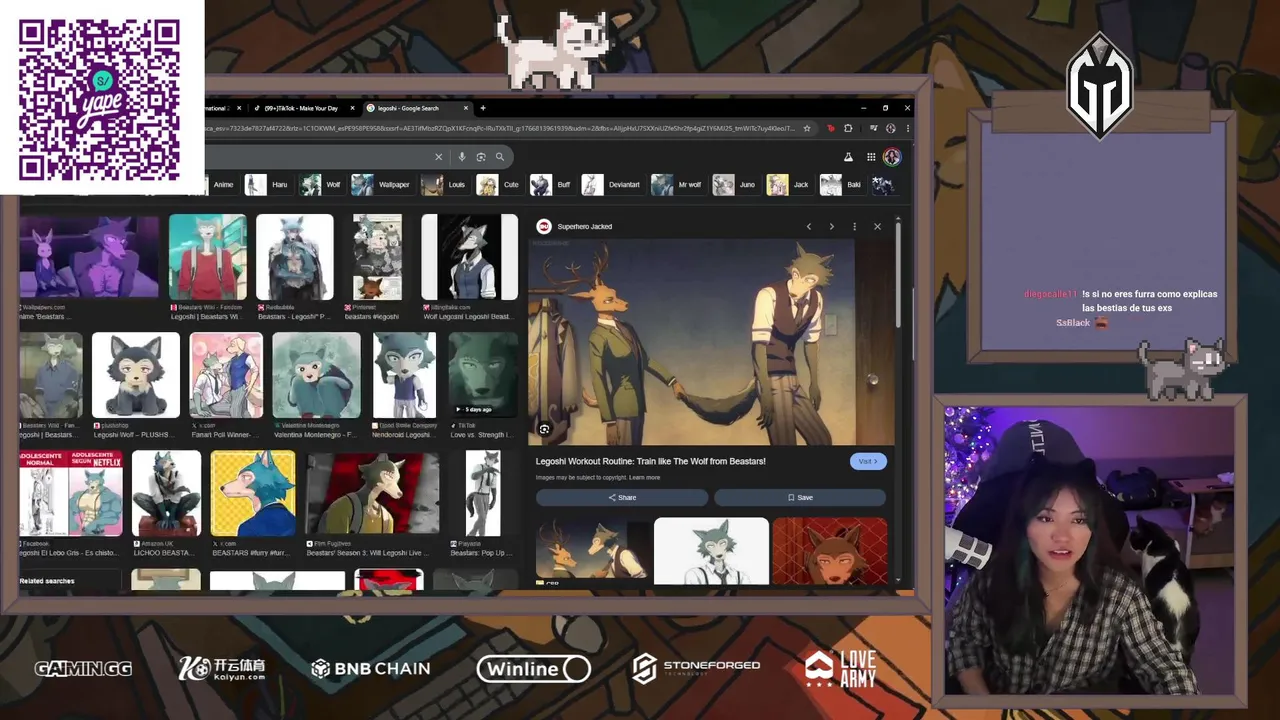The width and height of the screenshot is (1280, 720).
Task: Filter images by Juno chip
Action: point(735,185)
